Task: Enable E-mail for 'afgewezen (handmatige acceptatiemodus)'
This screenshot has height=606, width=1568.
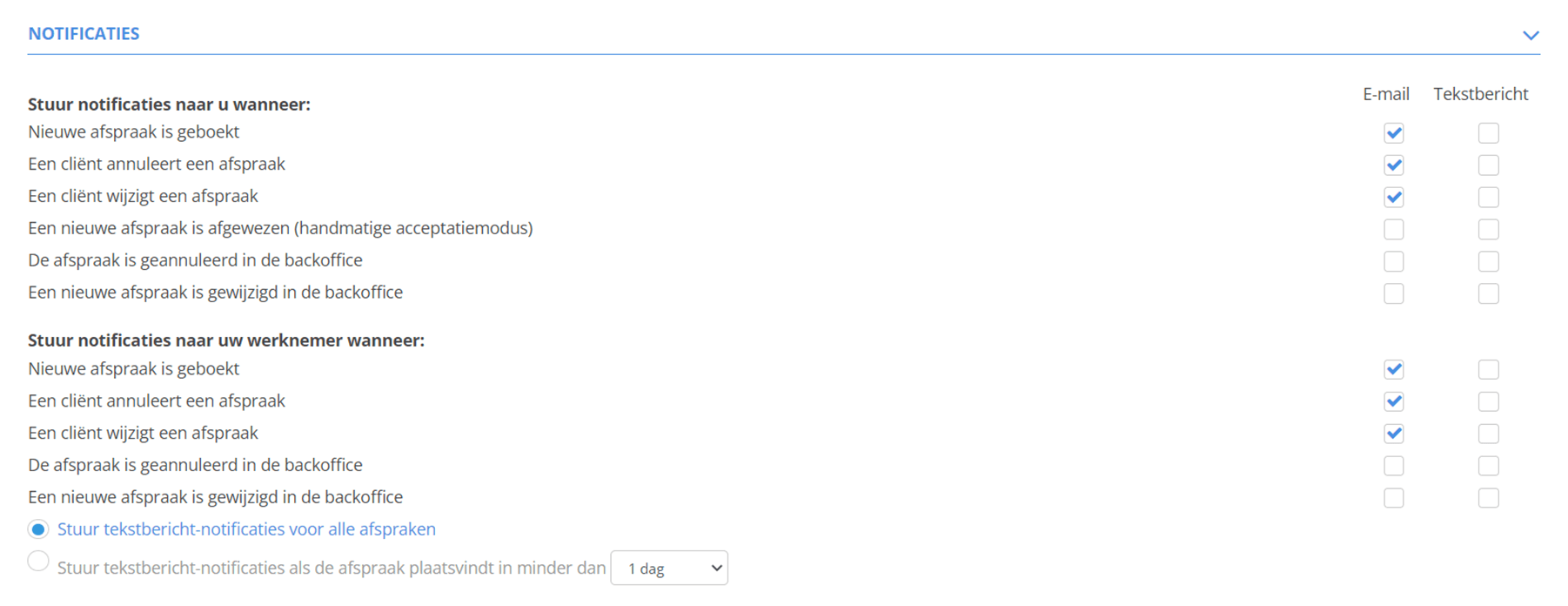Action: (x=1394, y=230)
